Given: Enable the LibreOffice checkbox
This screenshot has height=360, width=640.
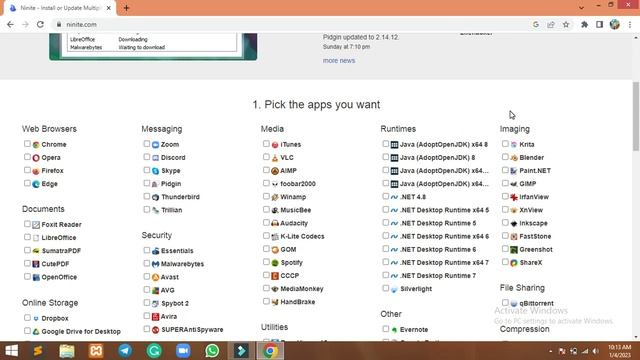Looking at the screenshot, I should click(x=27, y=237).
